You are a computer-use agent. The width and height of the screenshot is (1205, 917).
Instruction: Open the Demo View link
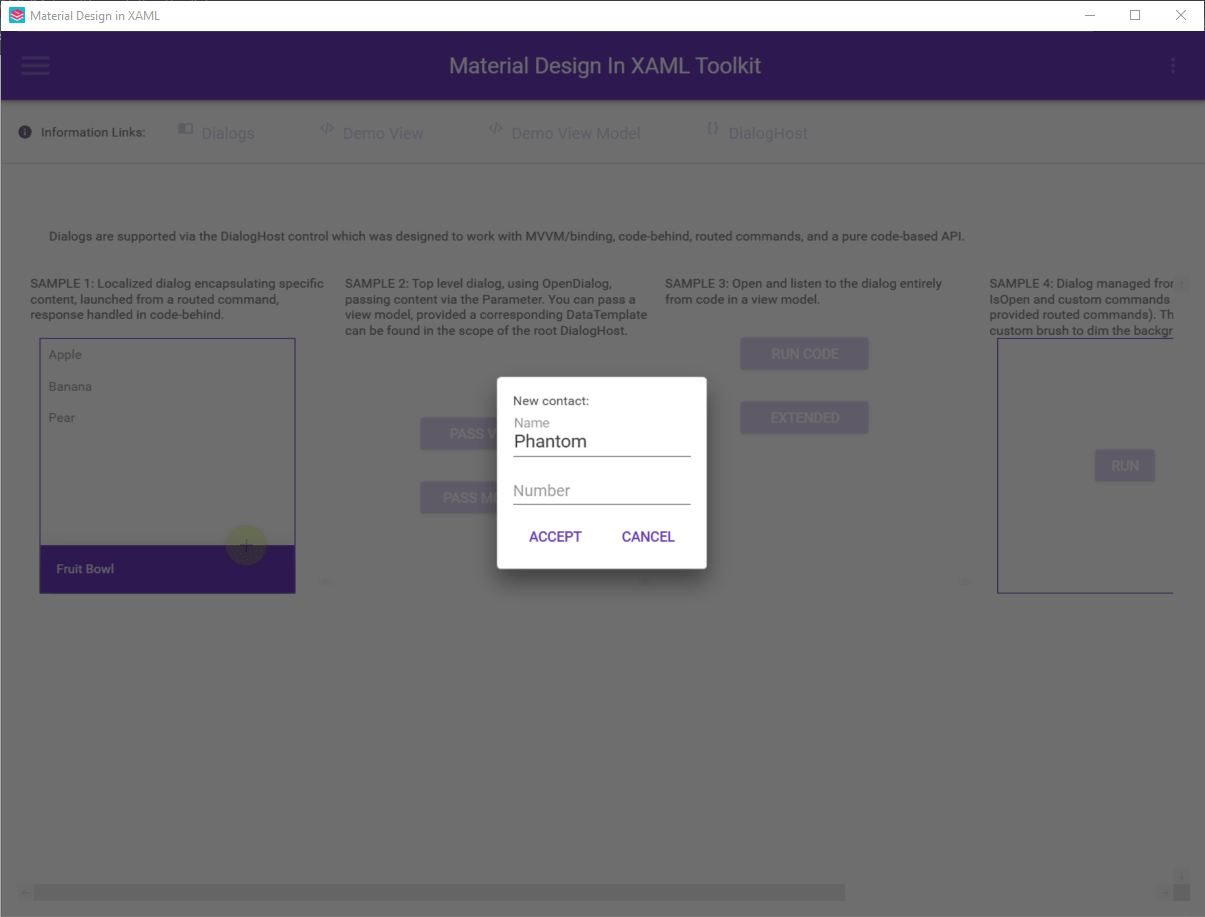[x=371, y=132]
